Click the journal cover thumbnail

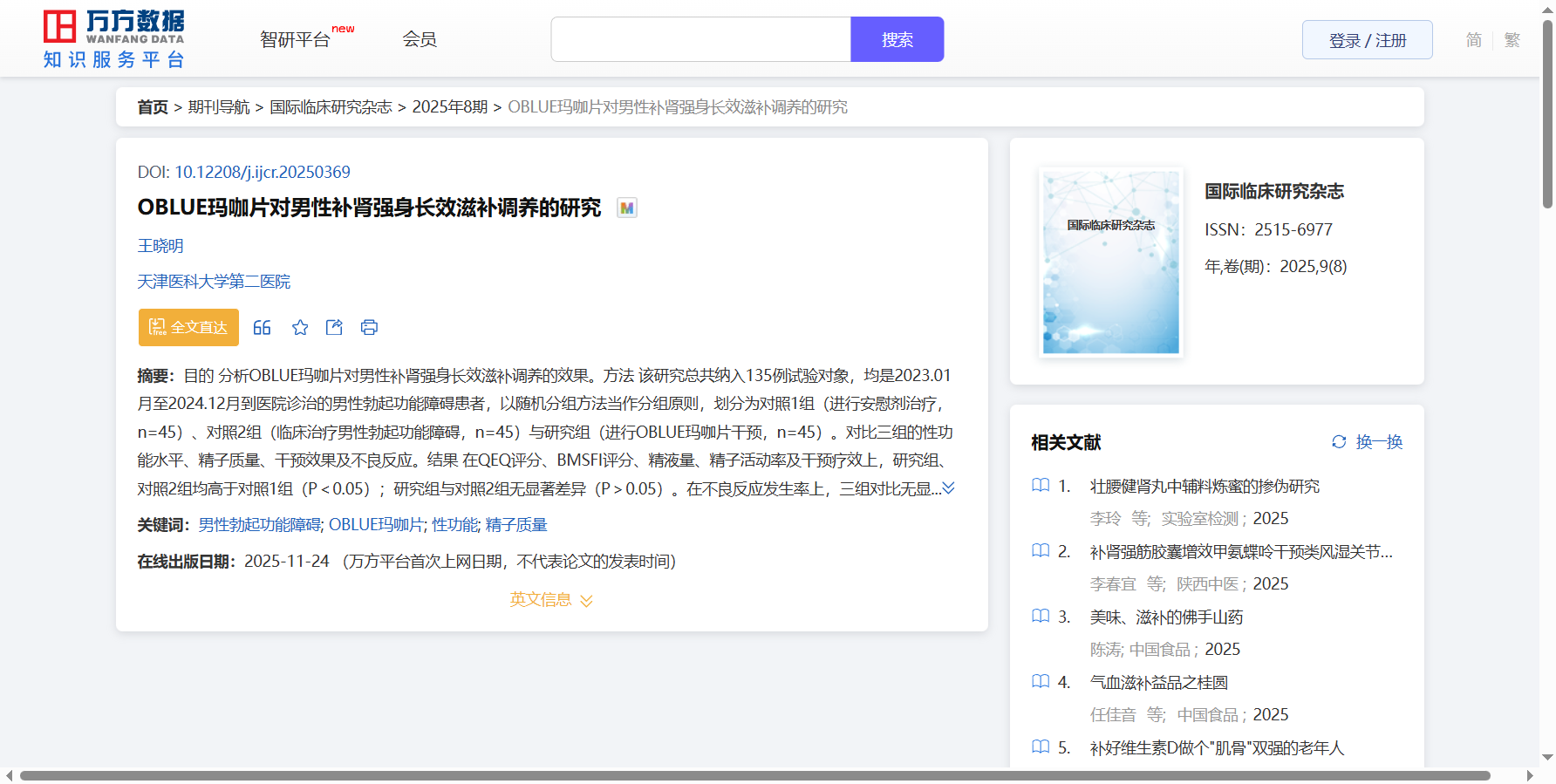tap(1110, 262)
